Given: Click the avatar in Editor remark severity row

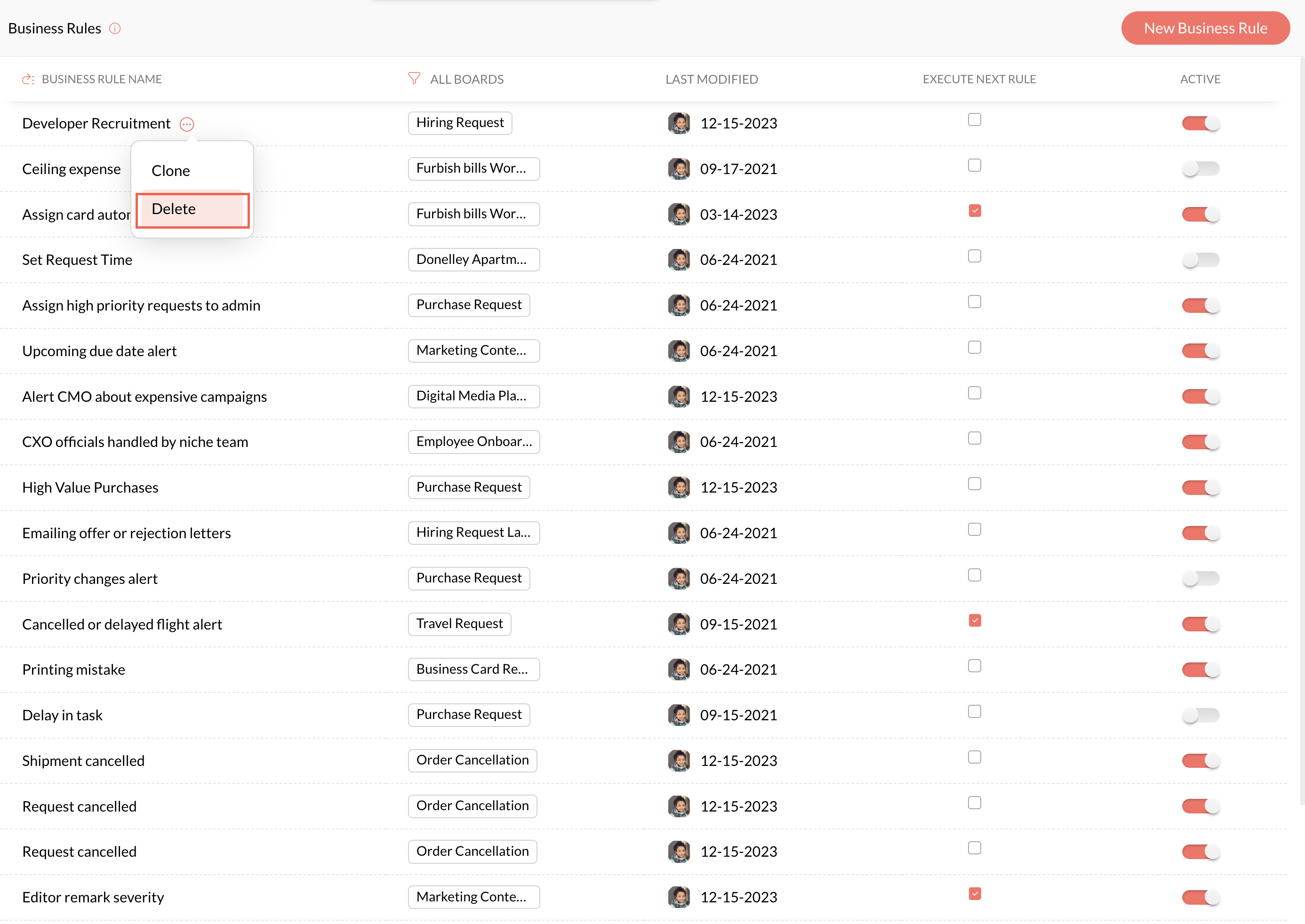Looking at the screenshot, I should [679, 897].
